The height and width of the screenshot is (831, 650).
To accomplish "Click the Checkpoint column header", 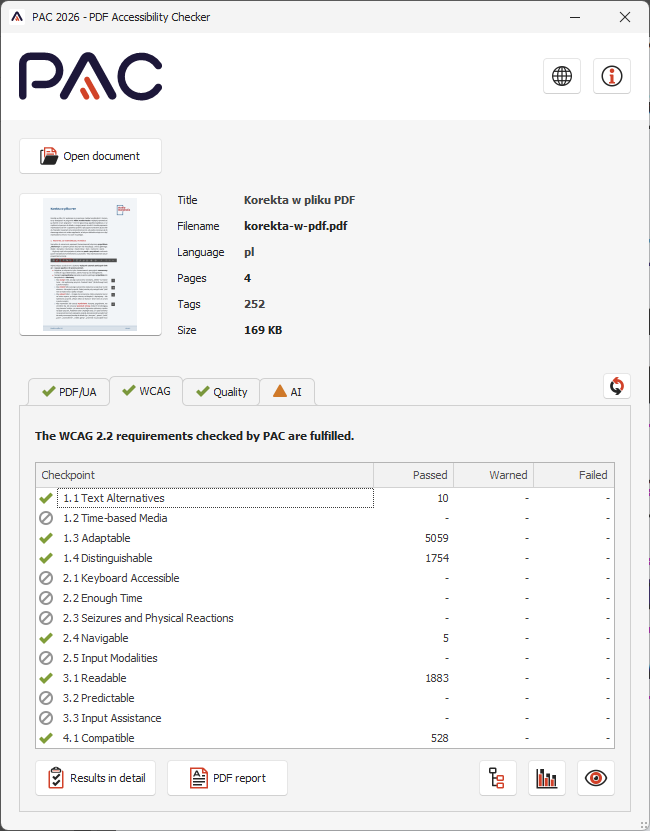I will [x=205, y=475].
